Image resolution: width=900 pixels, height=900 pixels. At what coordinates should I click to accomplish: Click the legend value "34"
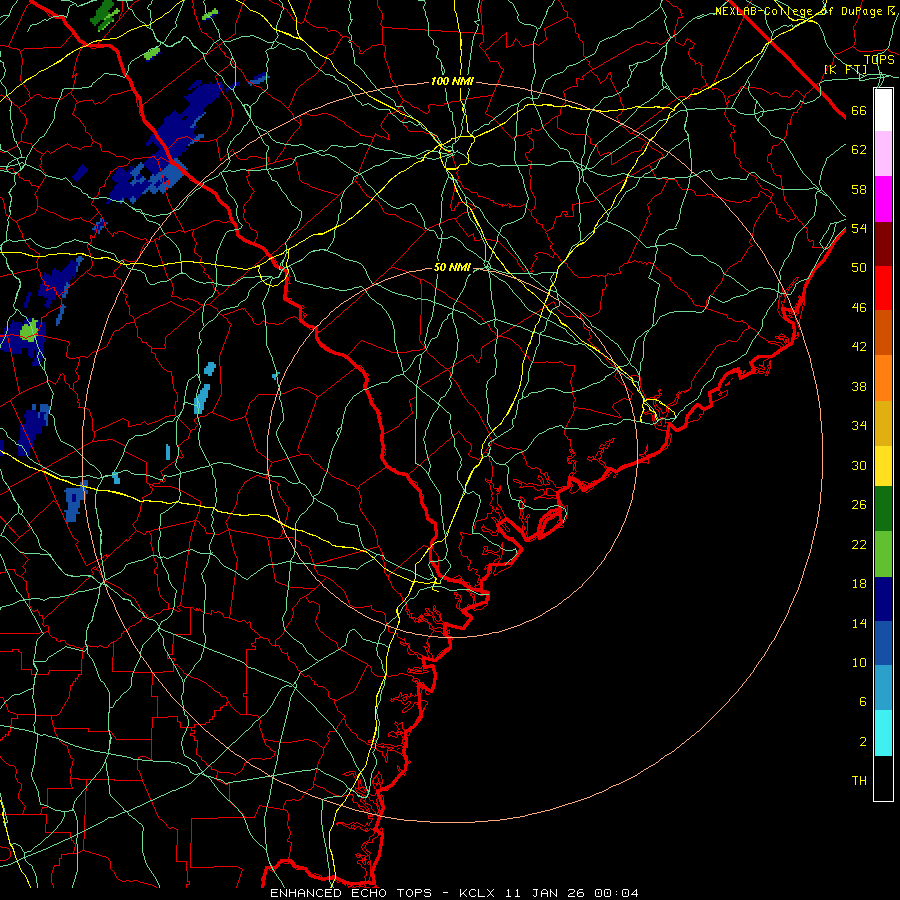coord(859,425)
